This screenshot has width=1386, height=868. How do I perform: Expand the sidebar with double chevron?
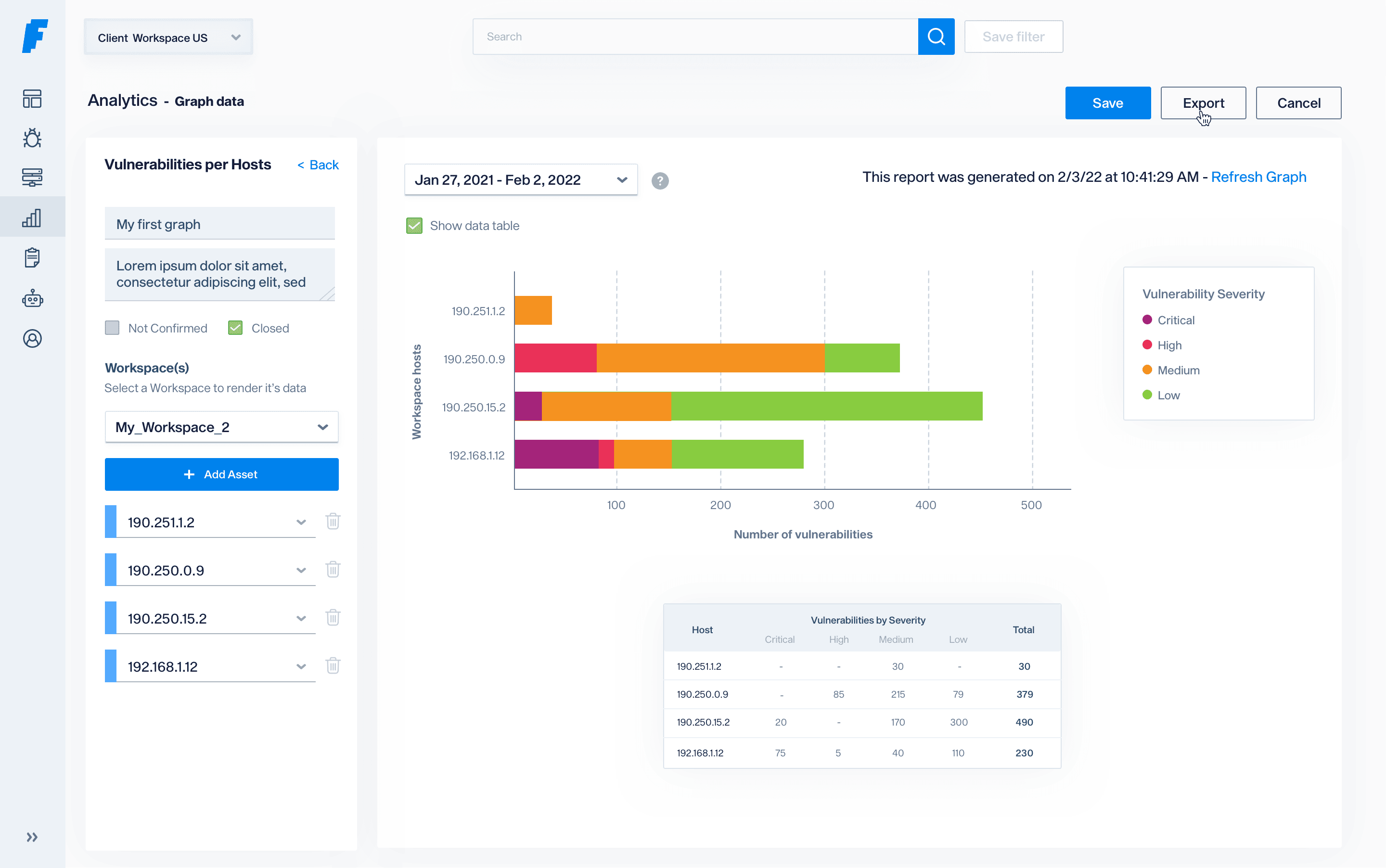click(32, 837)
